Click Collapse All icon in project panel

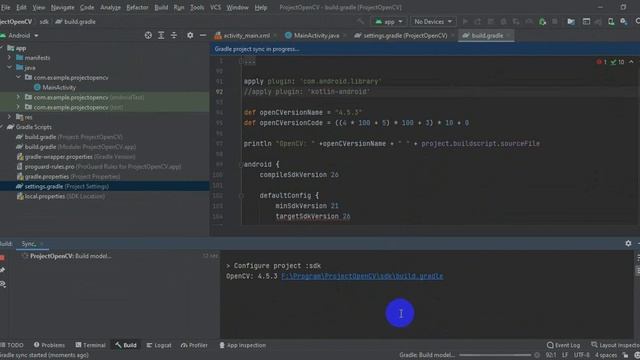pyautogui.click(x=174, y=36)
